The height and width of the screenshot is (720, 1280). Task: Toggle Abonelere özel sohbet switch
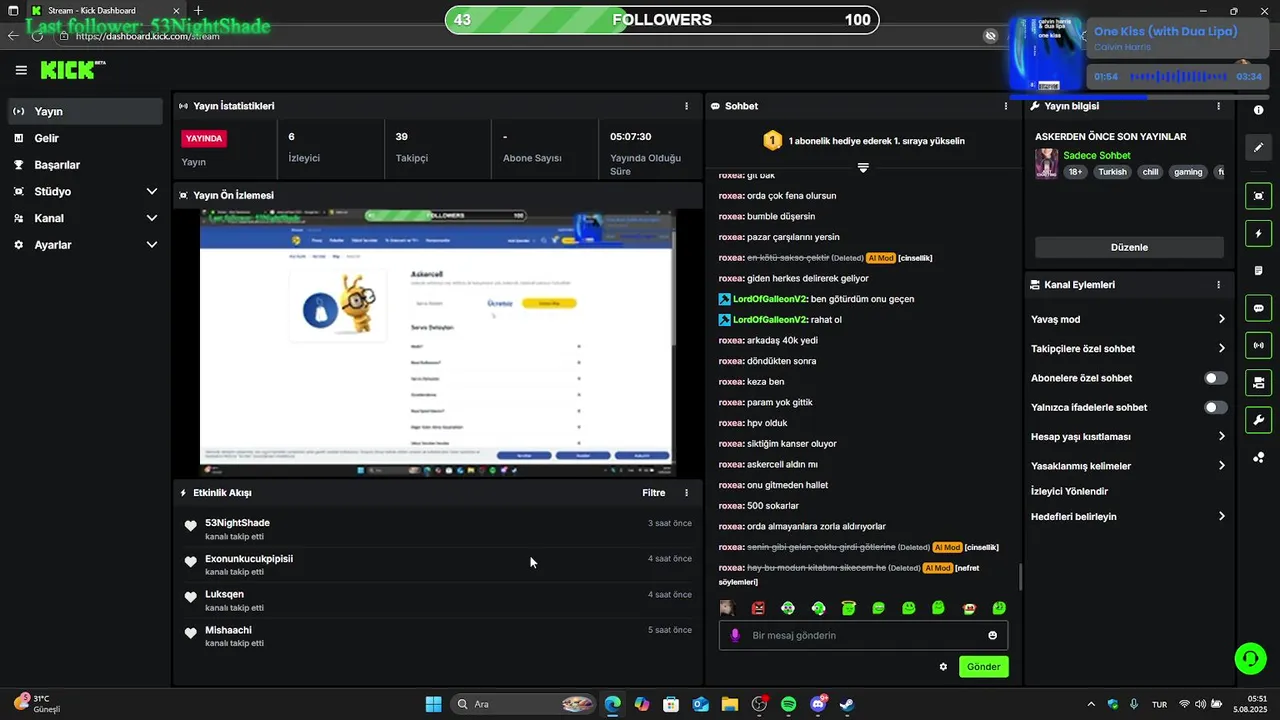pos(1216,378)
